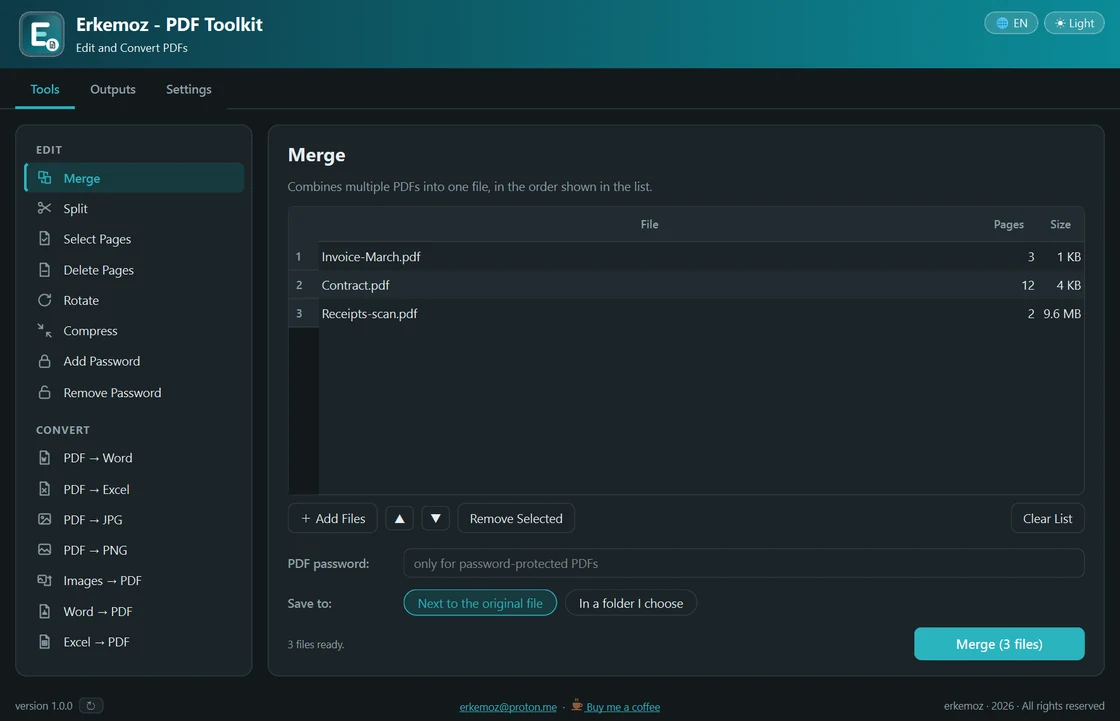Choose 'In a folder I choose' save option
The height and width of the screenshot is (721, 1120).
coord(631,602)
